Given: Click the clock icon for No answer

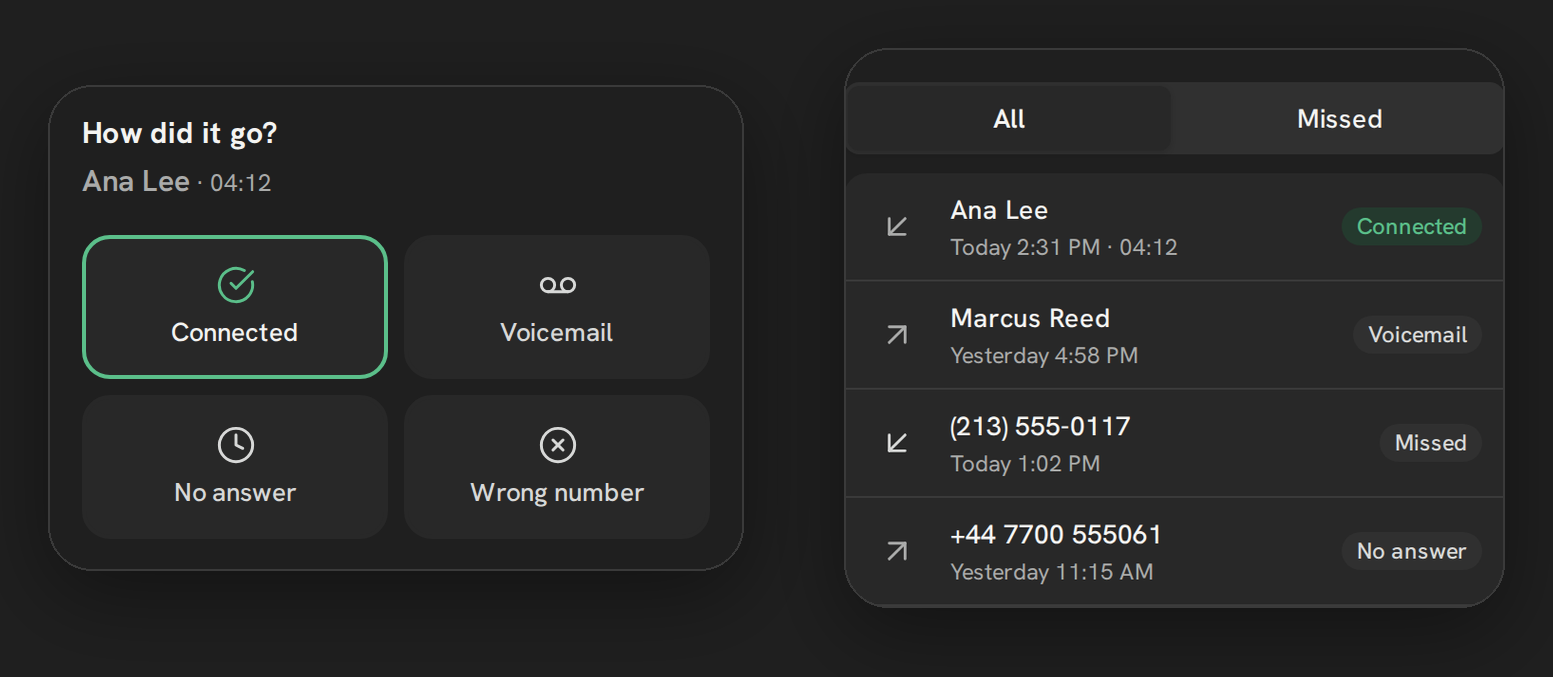Looking at the screenshot, I should [236, 445].
